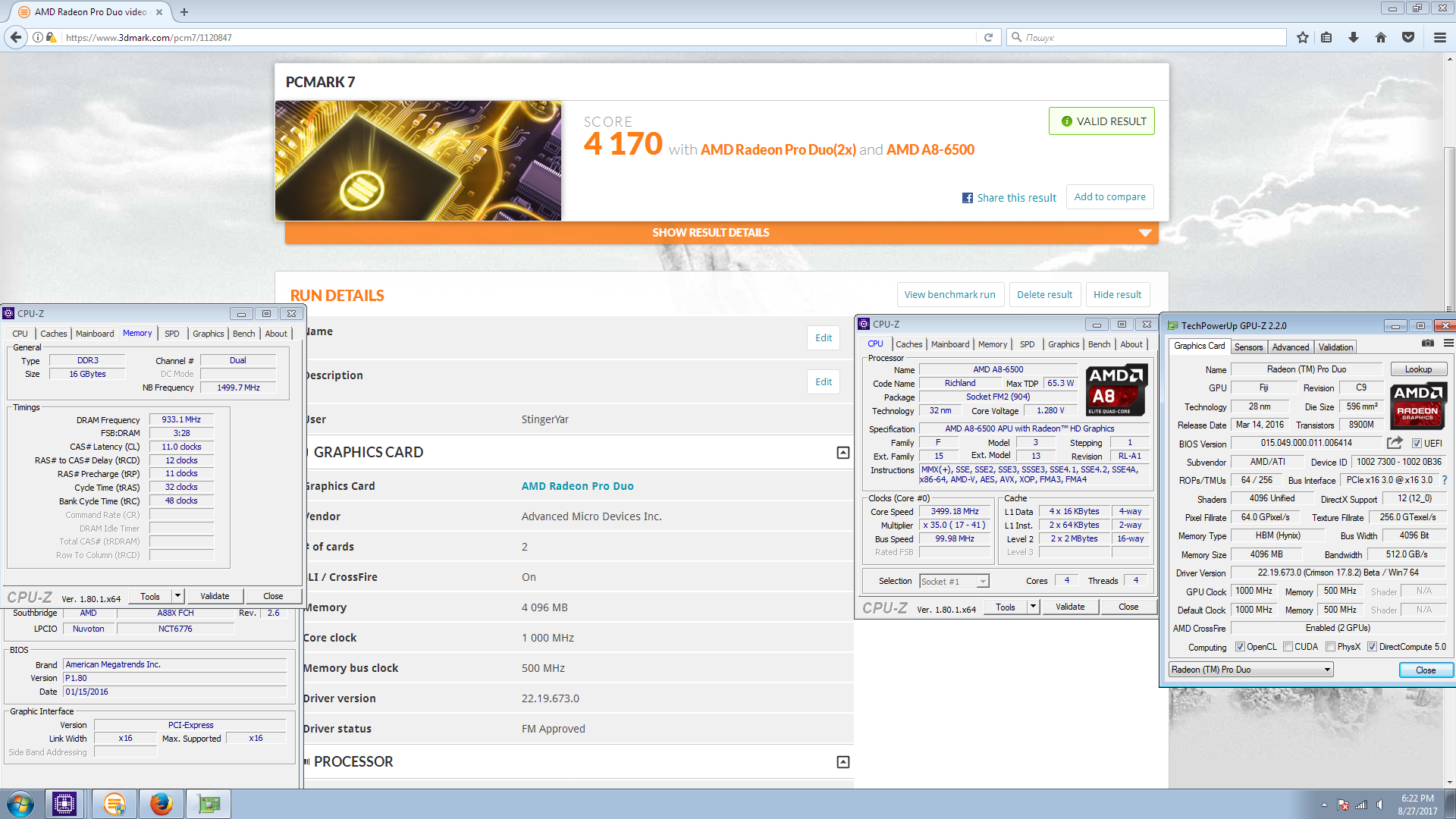Image resolution: width=1456 pixels, height=819 pixels.
Task: Open Windows Start menu
Action: tap(20, 804)
